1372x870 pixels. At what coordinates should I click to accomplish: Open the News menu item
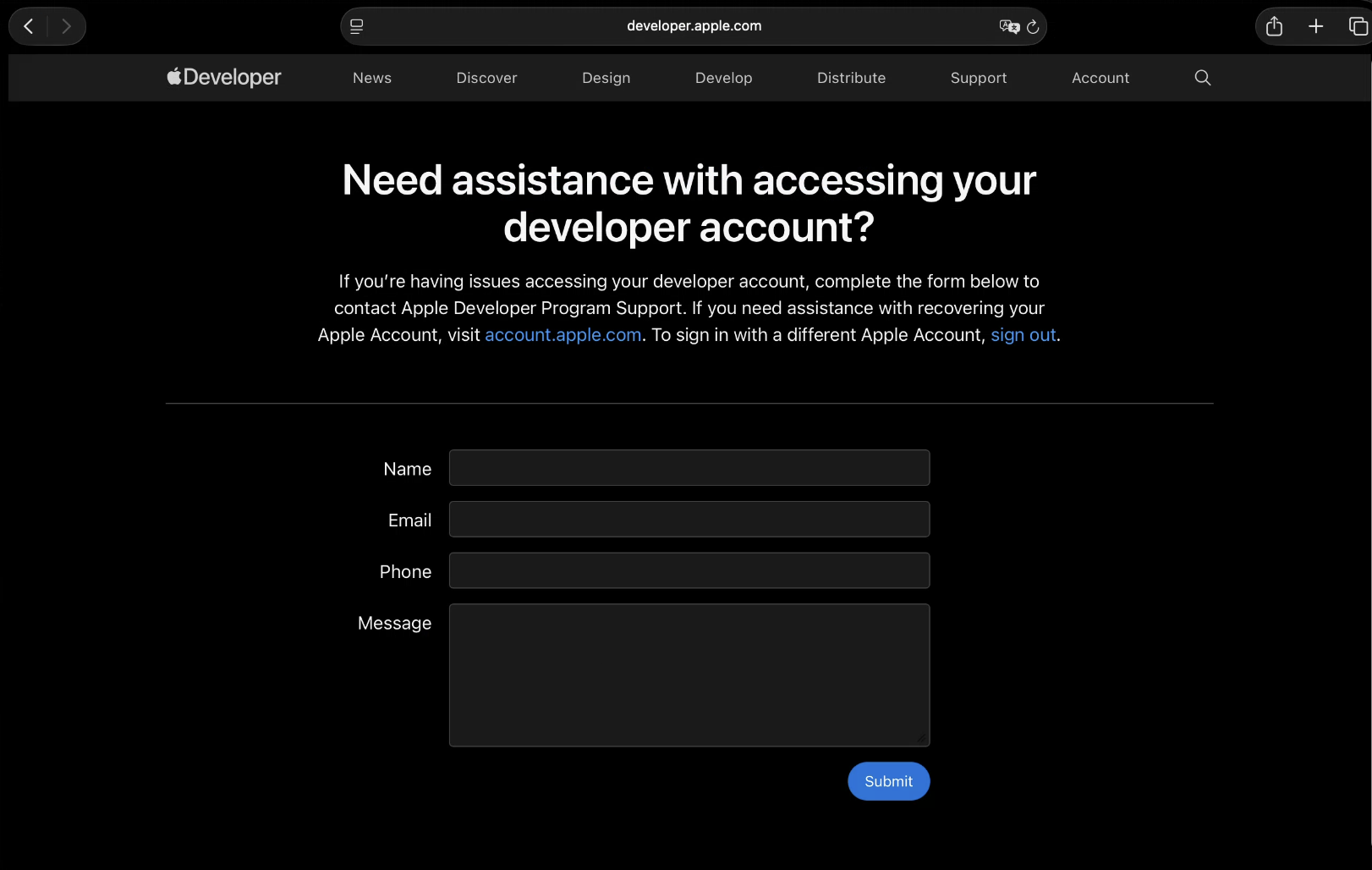coord(372,78)
